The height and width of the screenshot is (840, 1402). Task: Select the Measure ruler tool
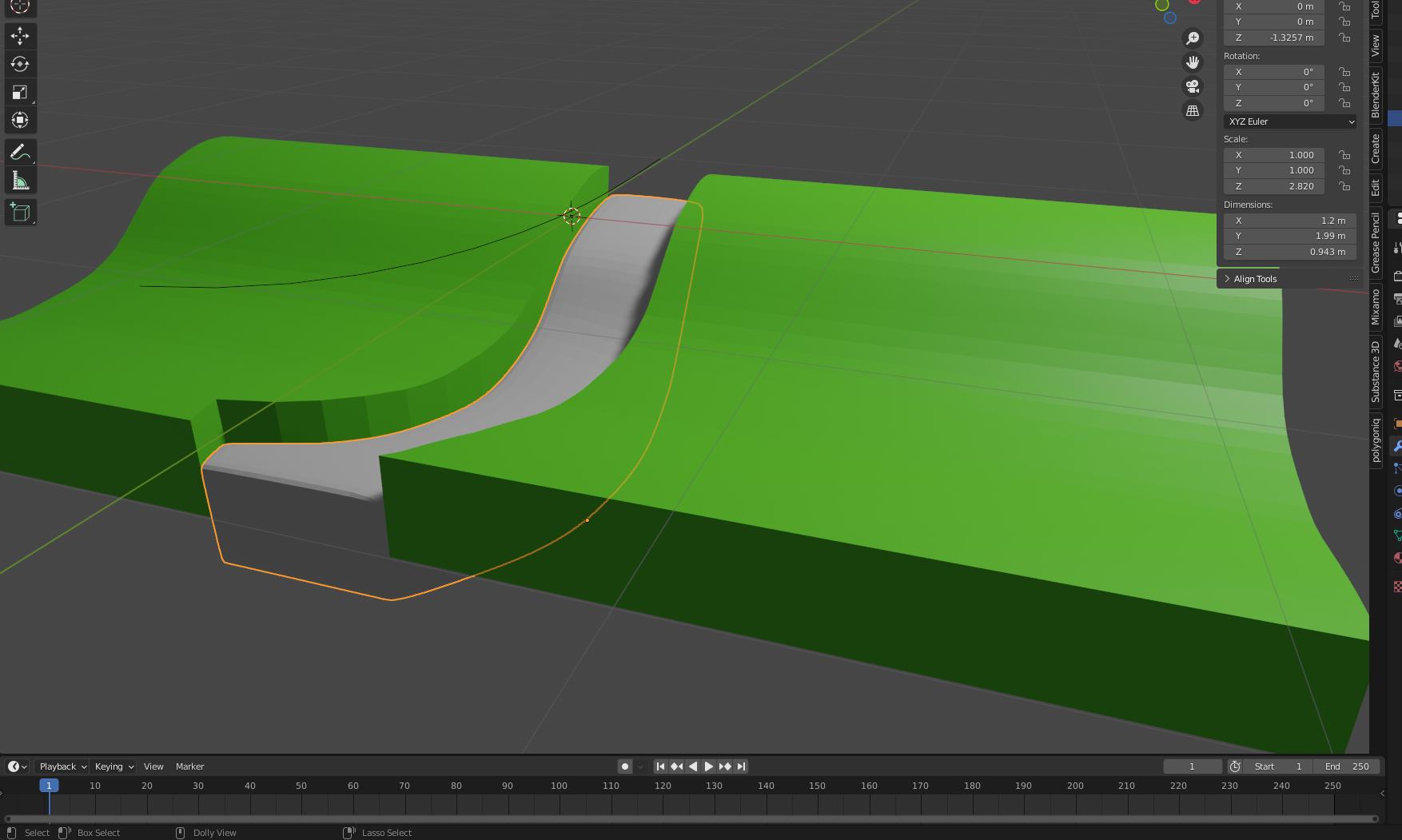point(20,181)
